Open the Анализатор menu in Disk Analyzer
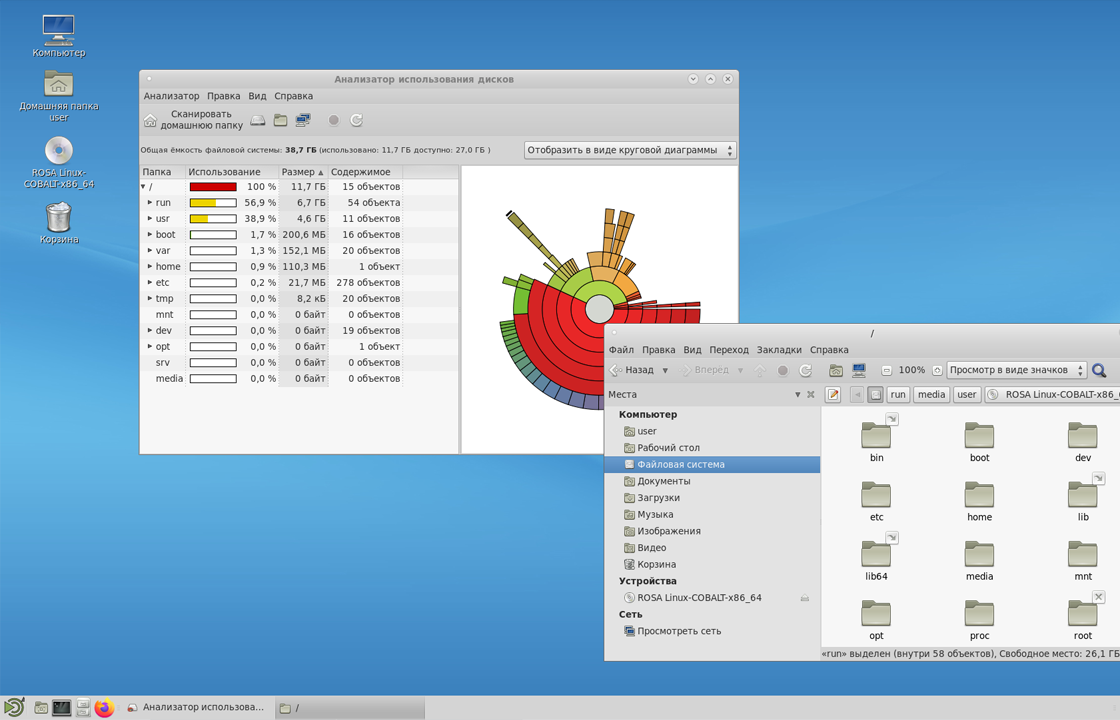Image resolution: width=1120 pixels, height=720 pixels. coord(171,96)
